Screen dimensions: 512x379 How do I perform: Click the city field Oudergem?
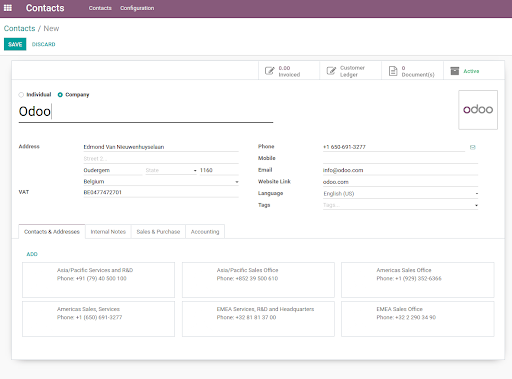coord(113,170)
